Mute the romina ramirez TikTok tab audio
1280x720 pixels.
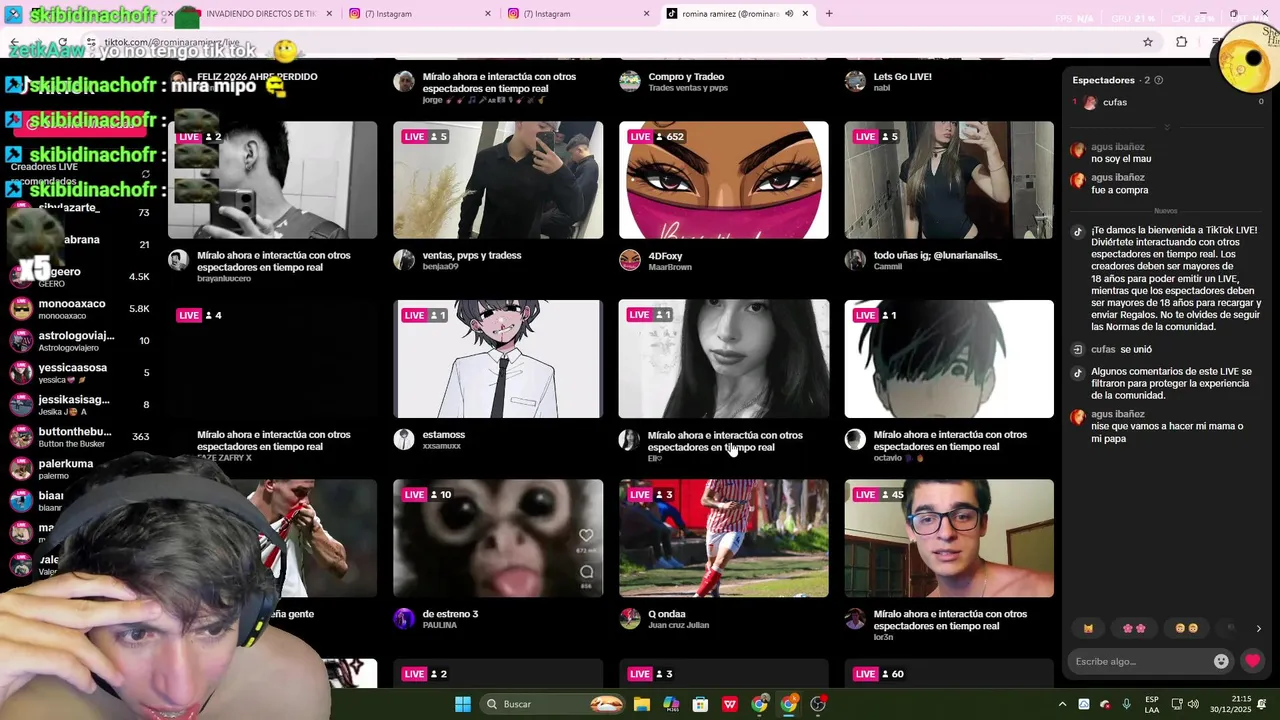click(x=789, y=14)
